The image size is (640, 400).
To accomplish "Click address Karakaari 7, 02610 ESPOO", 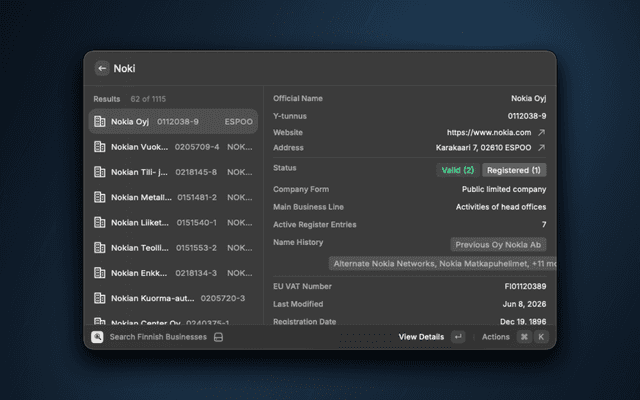I will point(483,147).
